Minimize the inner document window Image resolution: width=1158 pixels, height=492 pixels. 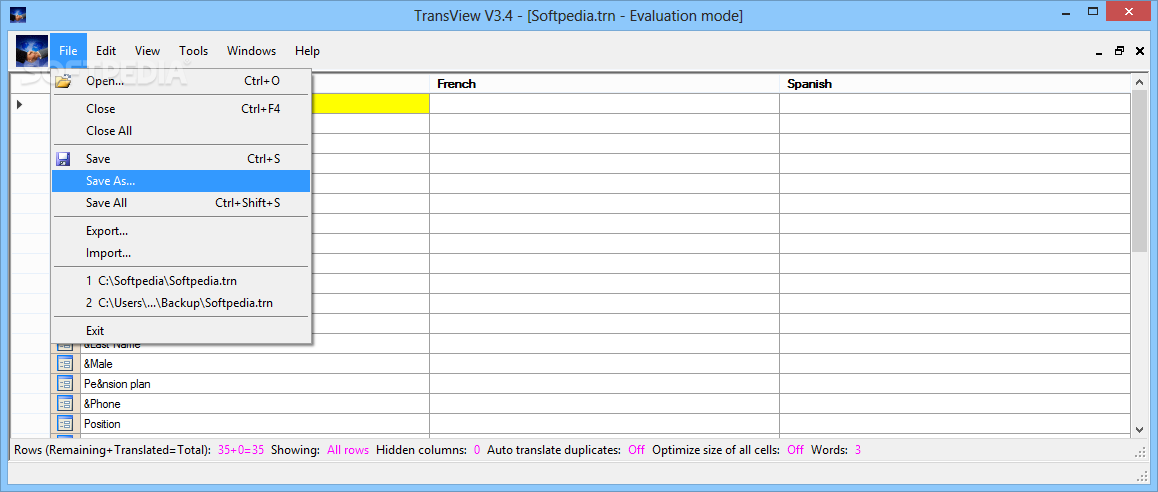1100,51
